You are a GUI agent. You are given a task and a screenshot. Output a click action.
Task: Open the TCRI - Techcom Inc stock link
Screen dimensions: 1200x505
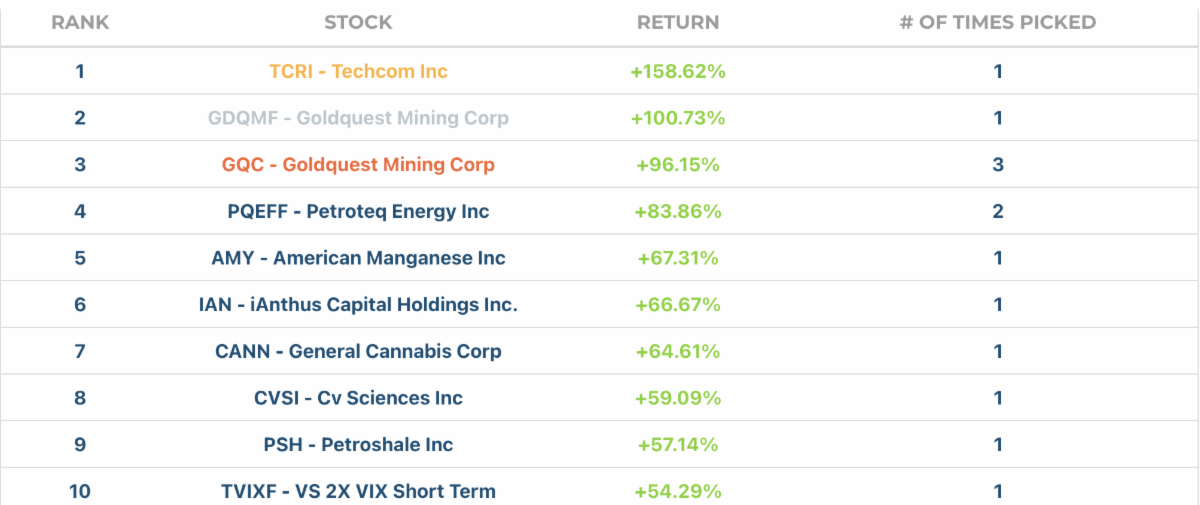[x=358, y=72]
